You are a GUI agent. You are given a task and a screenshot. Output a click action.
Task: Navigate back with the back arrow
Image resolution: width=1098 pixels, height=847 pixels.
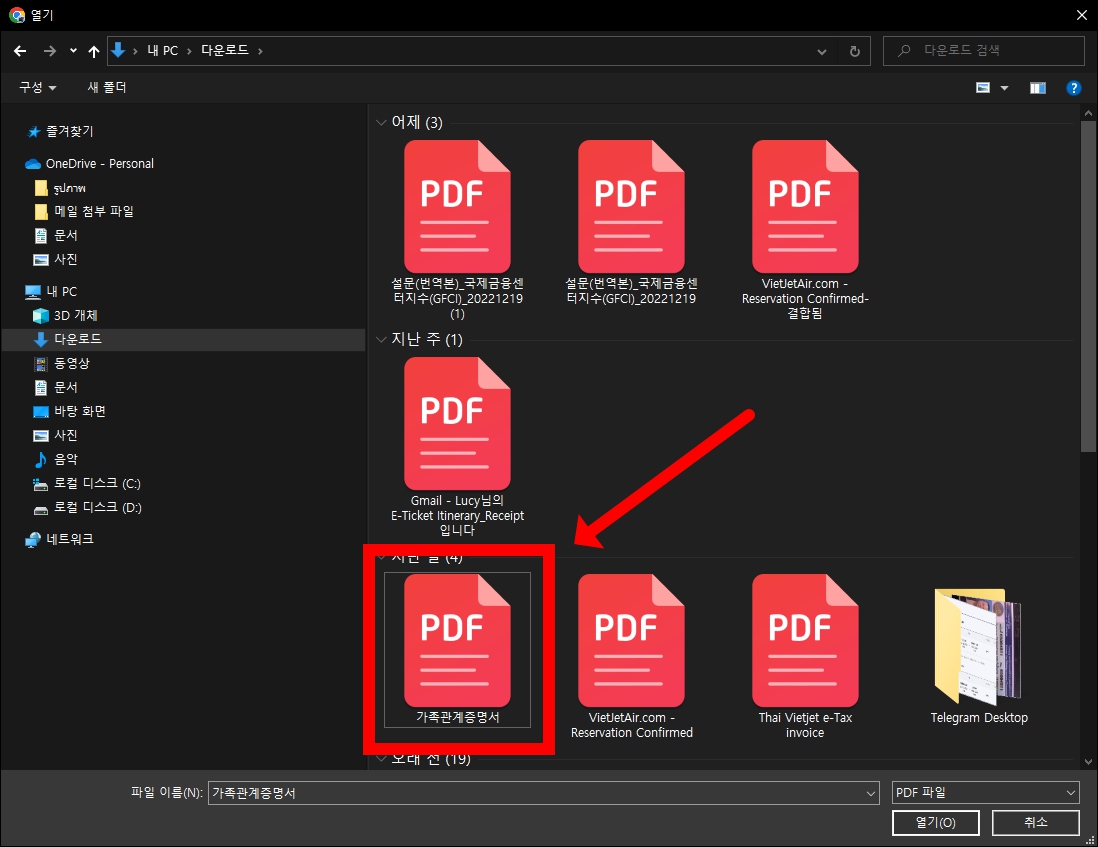coord(20,50)
